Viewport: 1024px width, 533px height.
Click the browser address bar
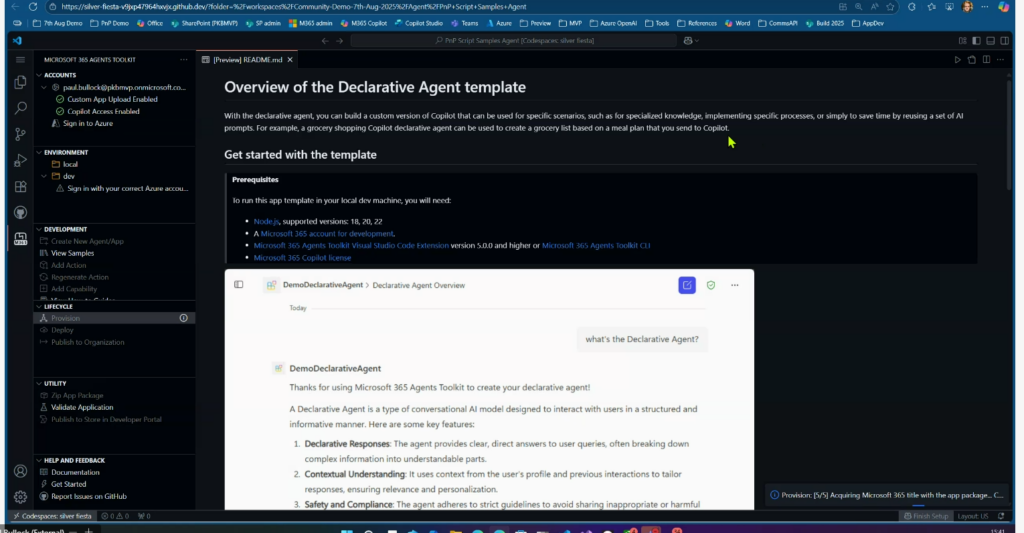[x=444, y=7]
